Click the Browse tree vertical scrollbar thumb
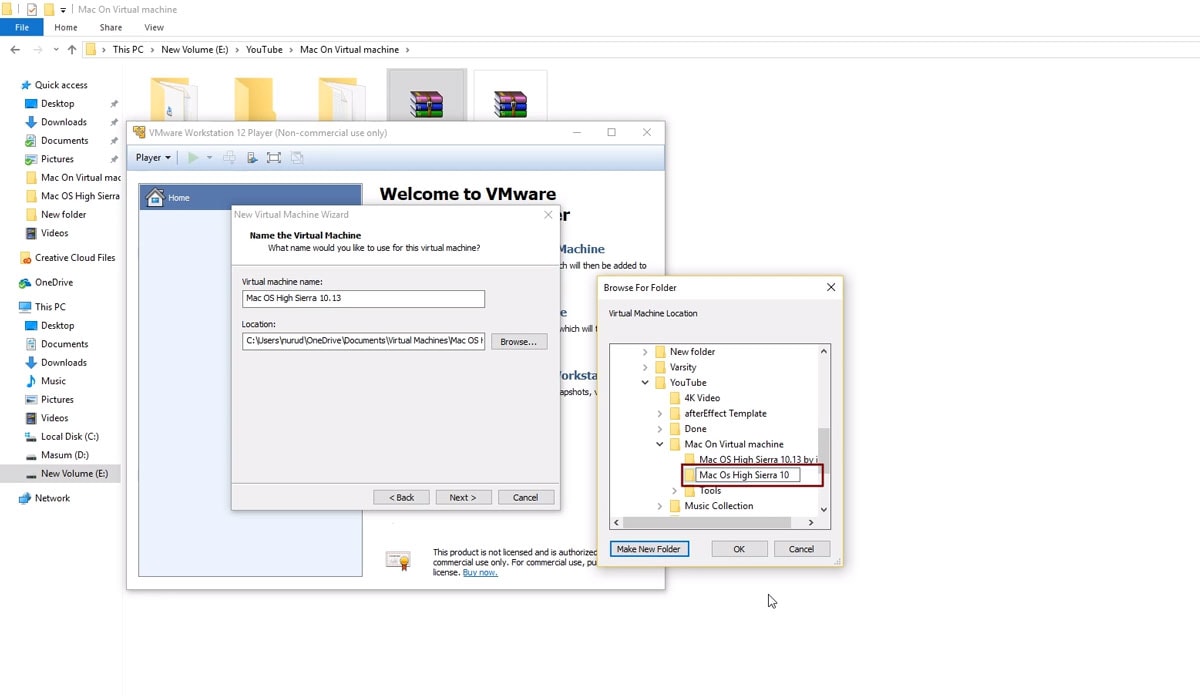1200x696 pixels. (x=824, y=450)
